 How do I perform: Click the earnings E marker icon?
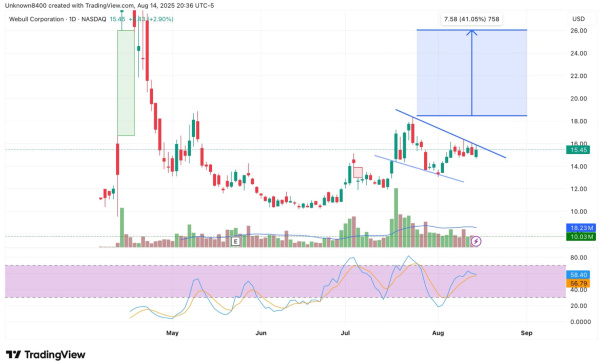pyautogui.click(x=235, y=241)
